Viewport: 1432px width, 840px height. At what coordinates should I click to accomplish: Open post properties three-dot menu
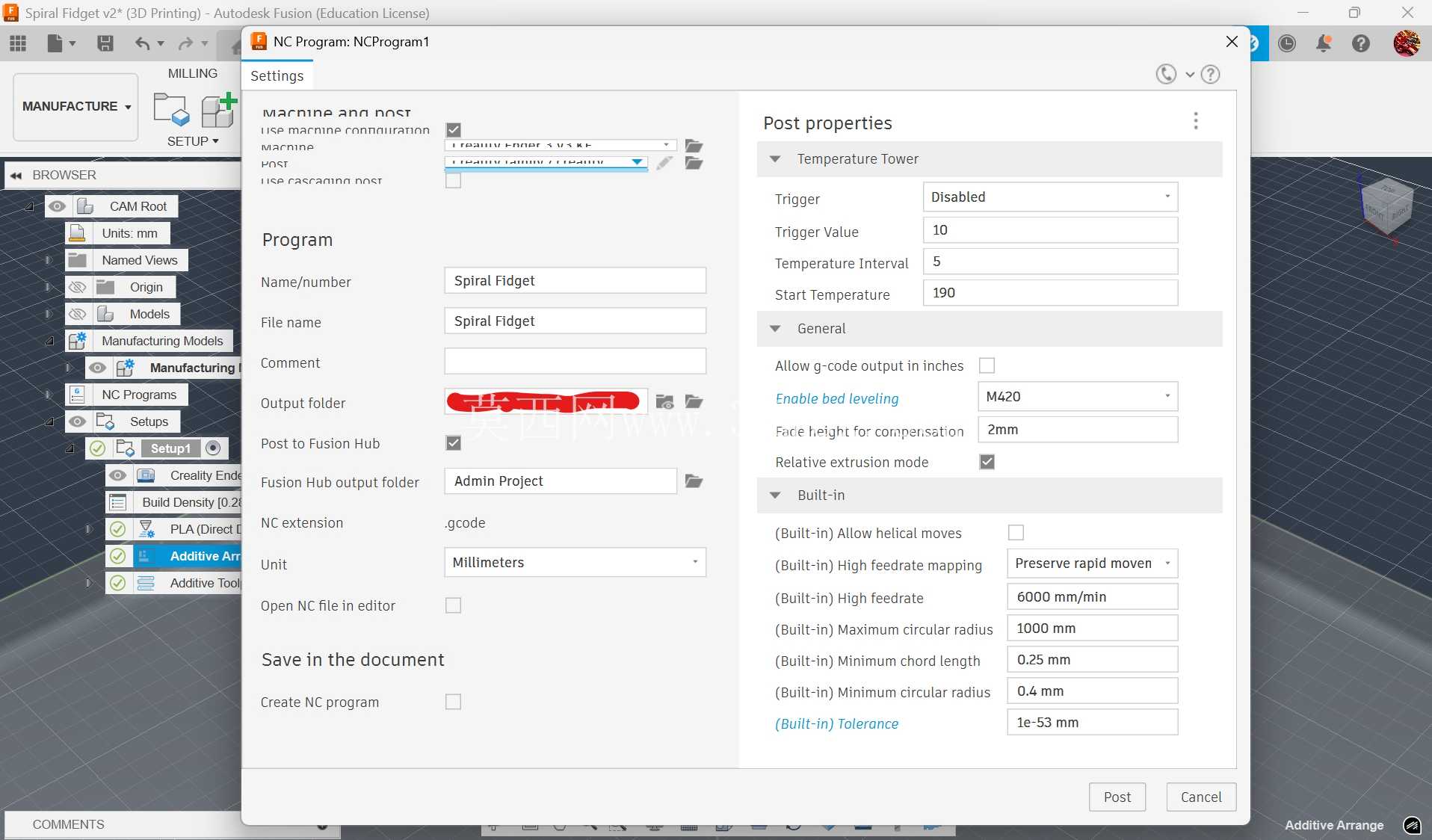click(1196, 121)
